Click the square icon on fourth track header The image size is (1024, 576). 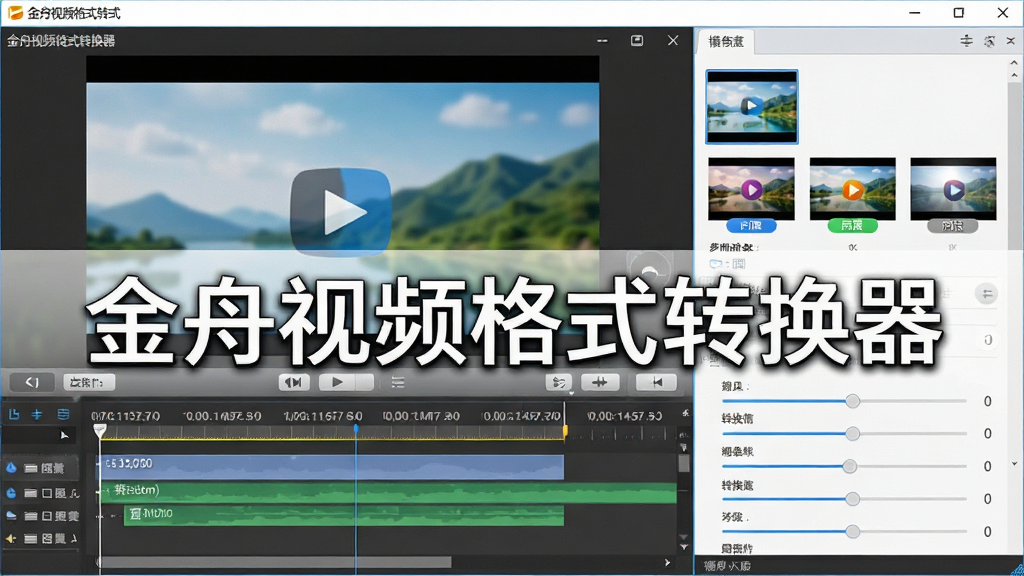47,539
